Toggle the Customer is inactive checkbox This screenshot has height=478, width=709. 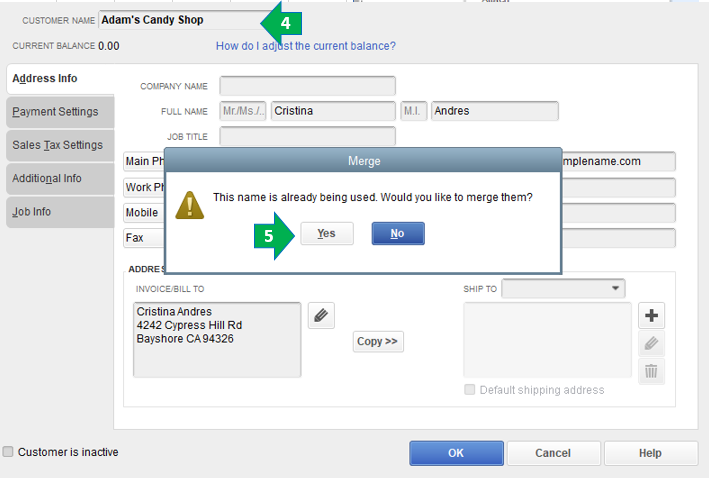[x=8, y=451]
